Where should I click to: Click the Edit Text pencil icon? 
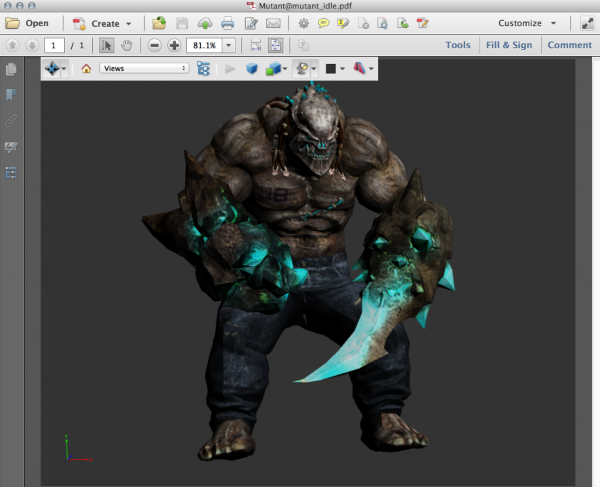(251, 23)
